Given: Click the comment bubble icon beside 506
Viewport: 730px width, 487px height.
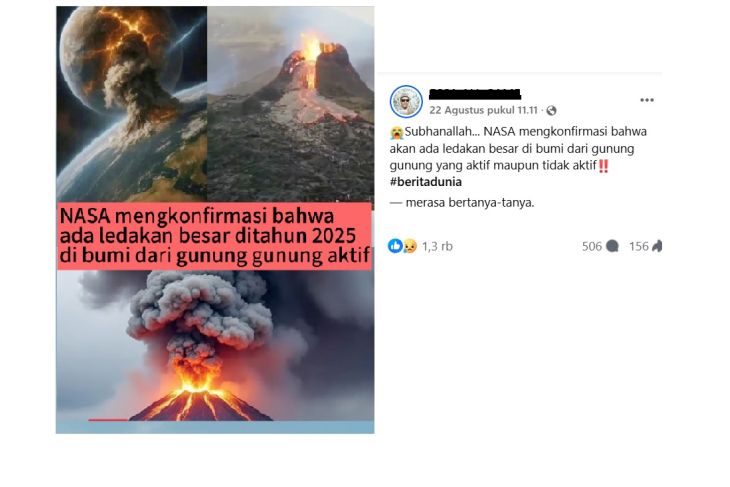Looking at the screenshot, I should tap(613, 246).
